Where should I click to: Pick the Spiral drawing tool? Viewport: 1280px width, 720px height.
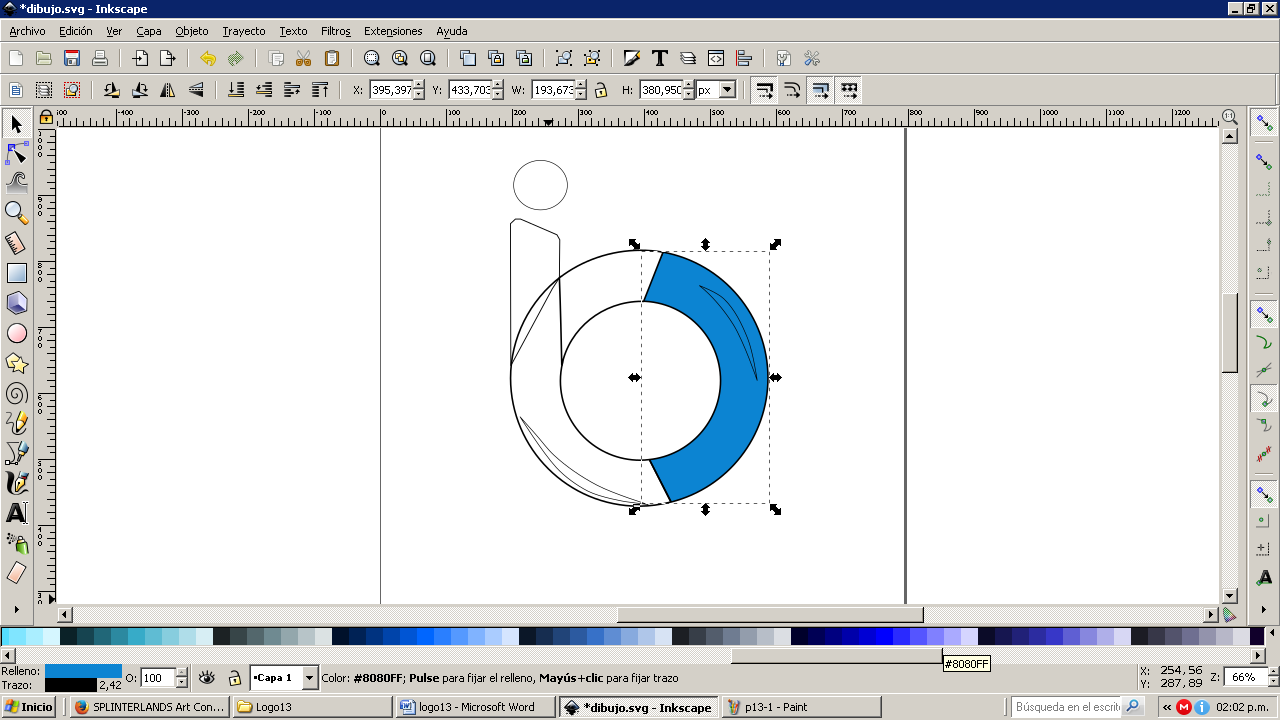click(x=17, y=393)
